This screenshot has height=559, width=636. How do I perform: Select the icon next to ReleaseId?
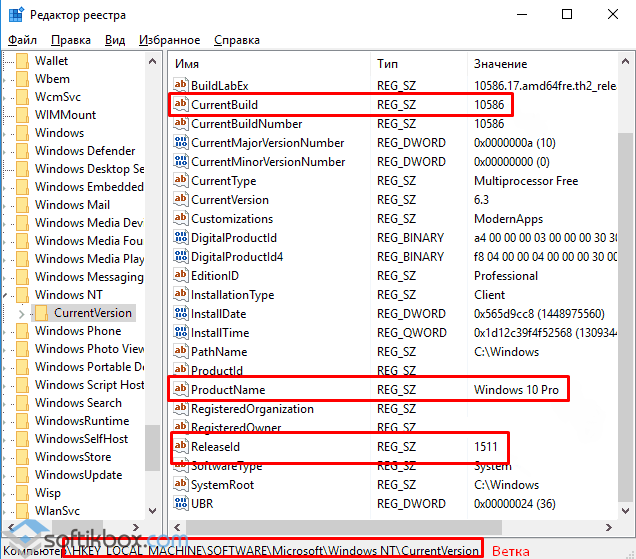pyautogui.click(x=181, y=446)
